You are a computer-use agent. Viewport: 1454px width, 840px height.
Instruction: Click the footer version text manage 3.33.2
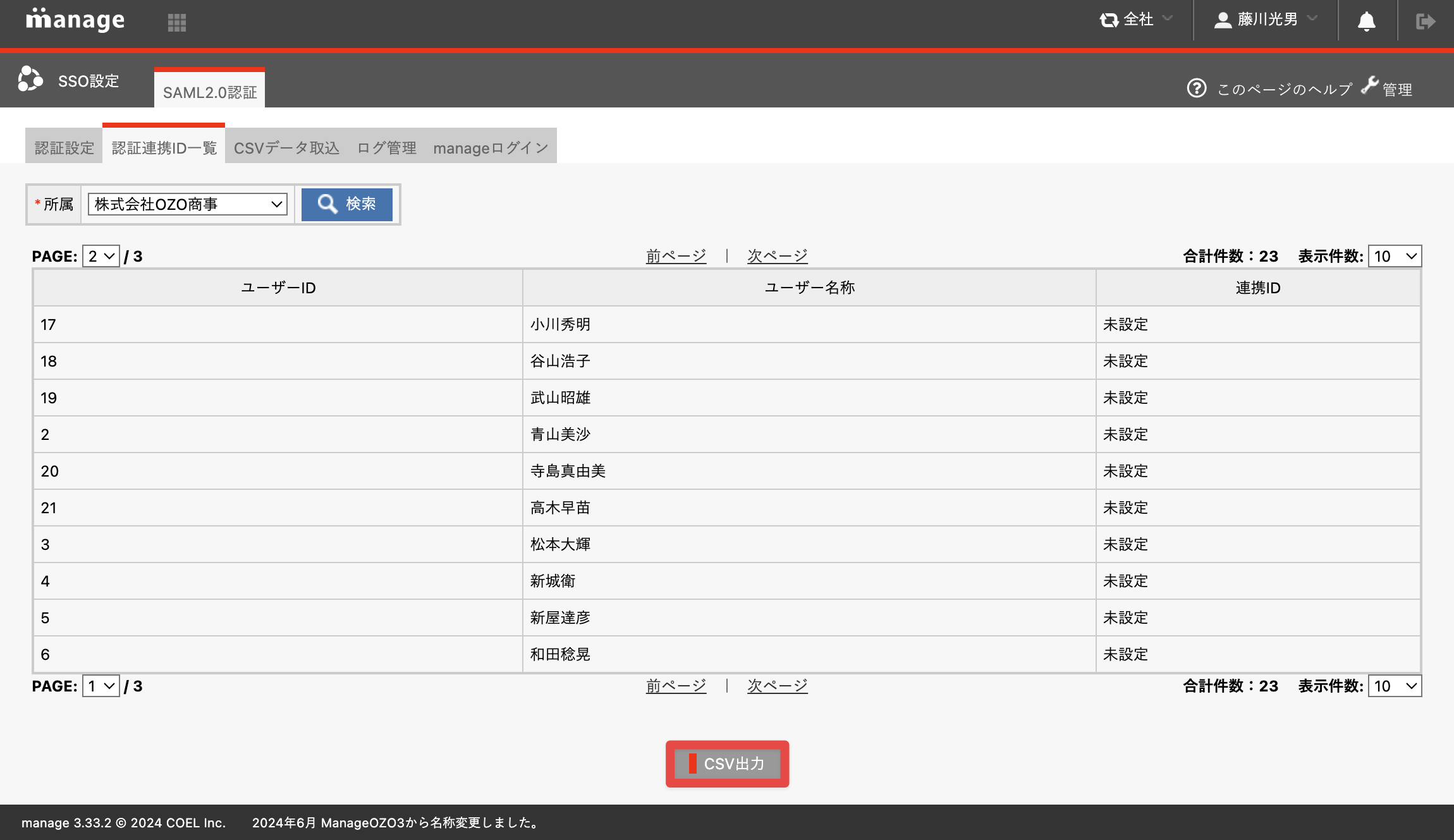pos(66,823)
